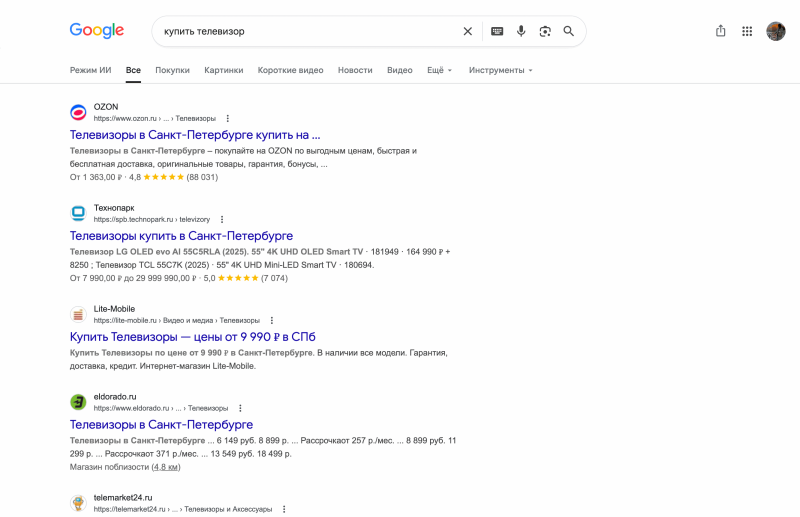
Task: Open the Режим ИИ tab
Action: [90, 70]
